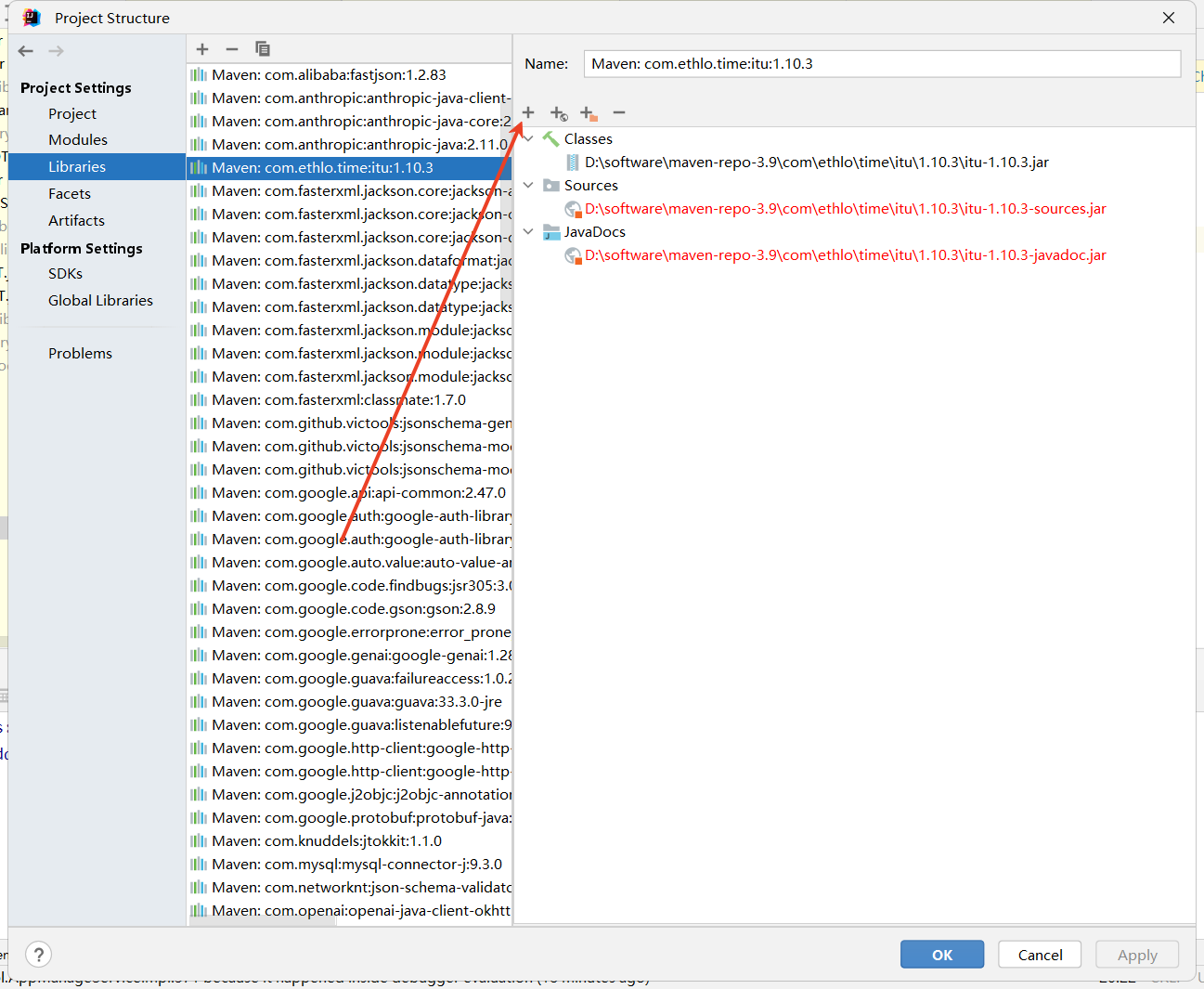This screenshot has height=989, width=1204.
Task: Click the add excluded root icon
Action: click(x=589, y=113)
